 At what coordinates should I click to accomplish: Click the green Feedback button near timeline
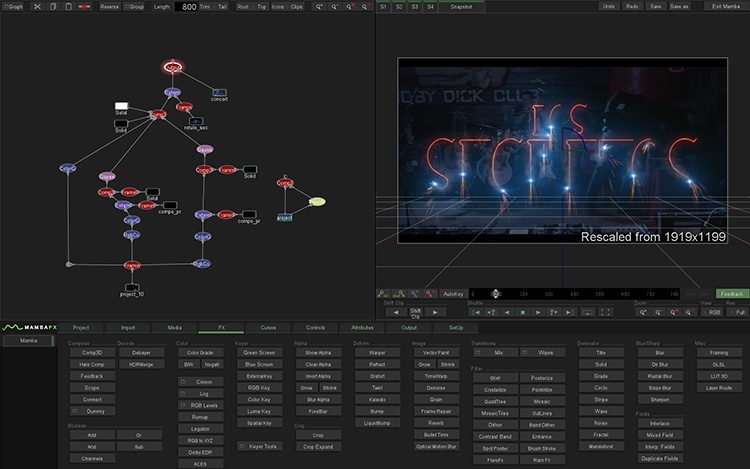[x=731, y=294]
